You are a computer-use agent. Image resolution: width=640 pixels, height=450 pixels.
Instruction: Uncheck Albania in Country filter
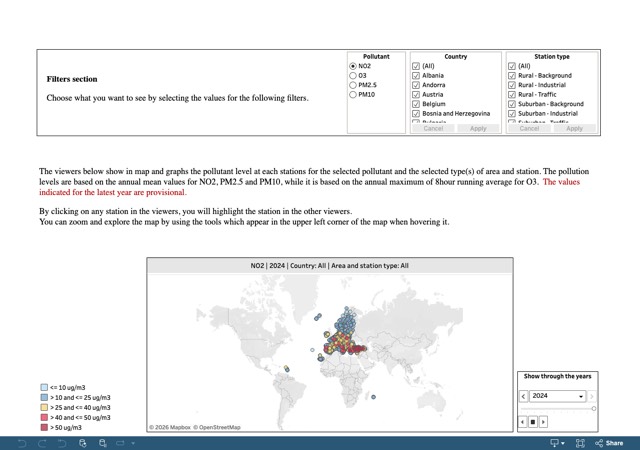coord(416,76)
